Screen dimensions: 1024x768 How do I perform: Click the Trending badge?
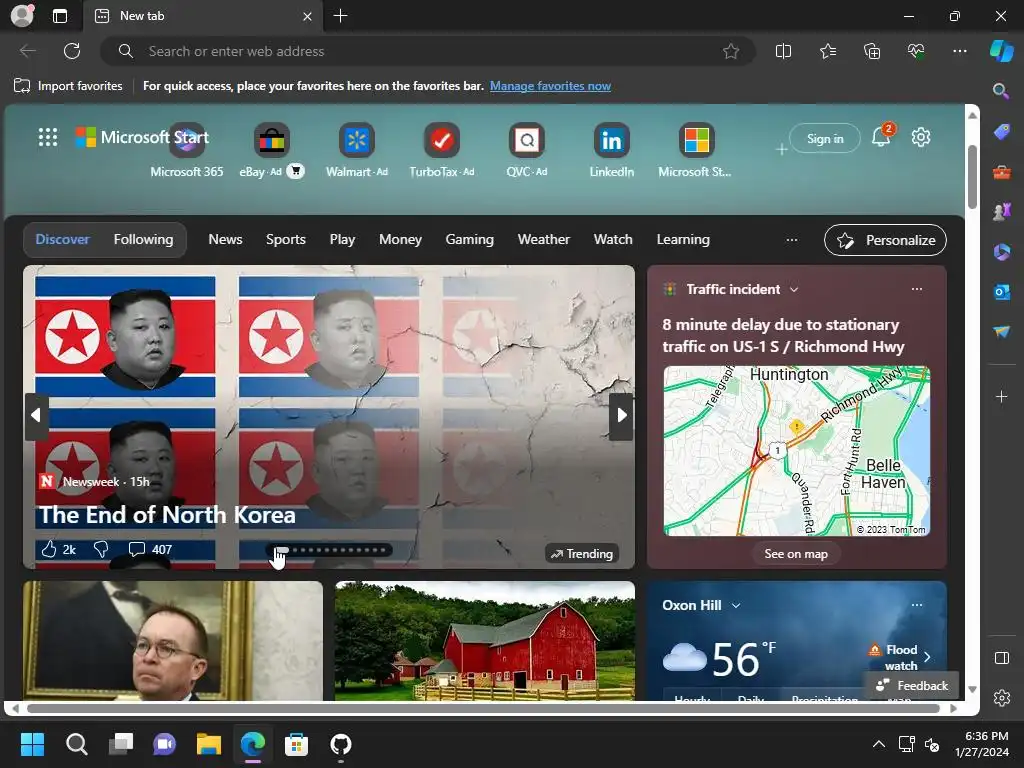pyautogui.click(x=582, y=554)
